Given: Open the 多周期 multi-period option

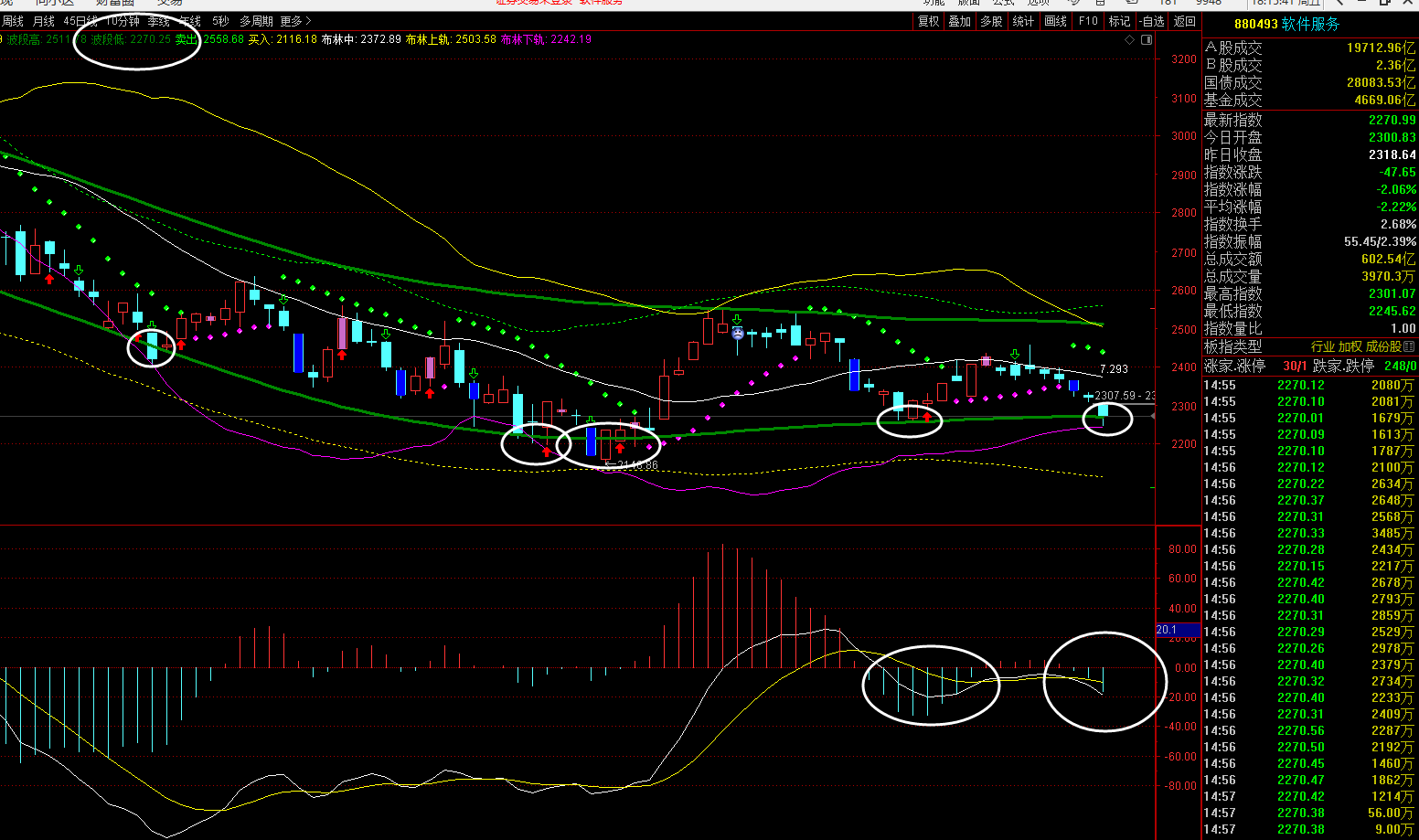Looking at the screenshot, I should tap(256, 21).
